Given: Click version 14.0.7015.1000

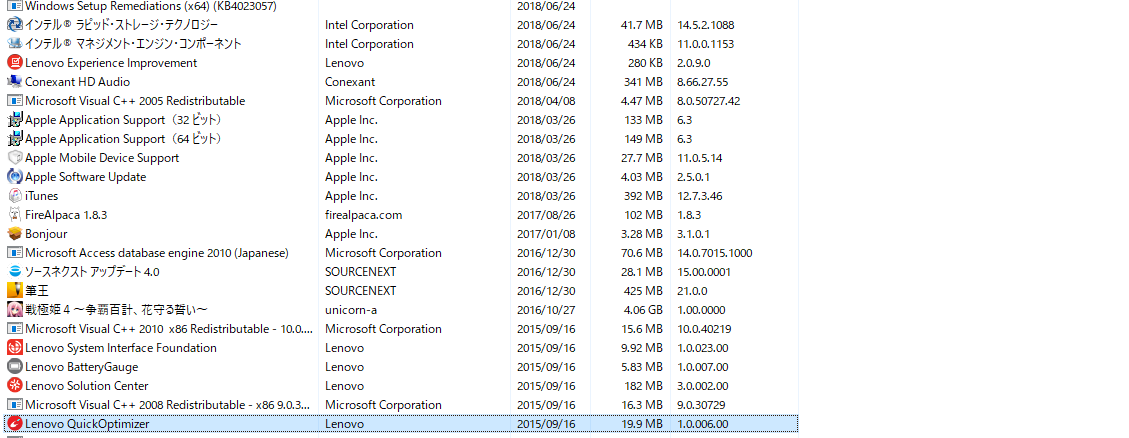Looking at the screenshot, I should point(715,253).
